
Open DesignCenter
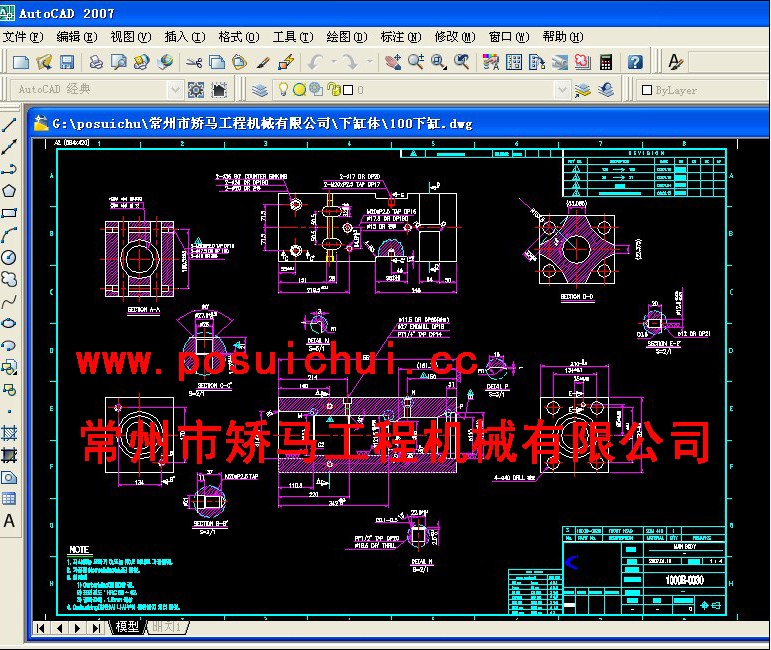[x=514, y=62]
